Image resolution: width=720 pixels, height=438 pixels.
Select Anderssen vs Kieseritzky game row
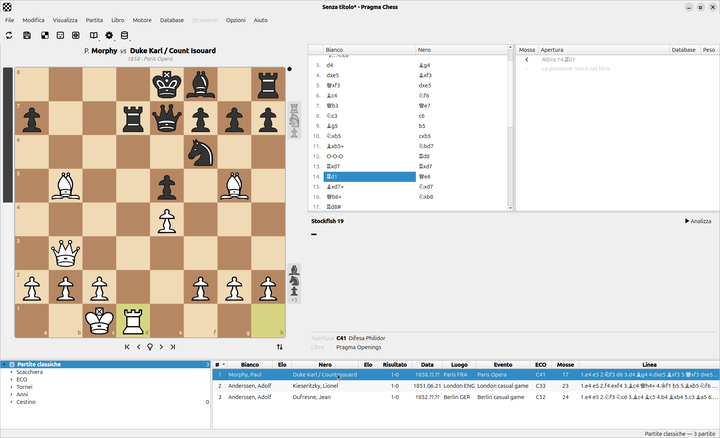465,386
